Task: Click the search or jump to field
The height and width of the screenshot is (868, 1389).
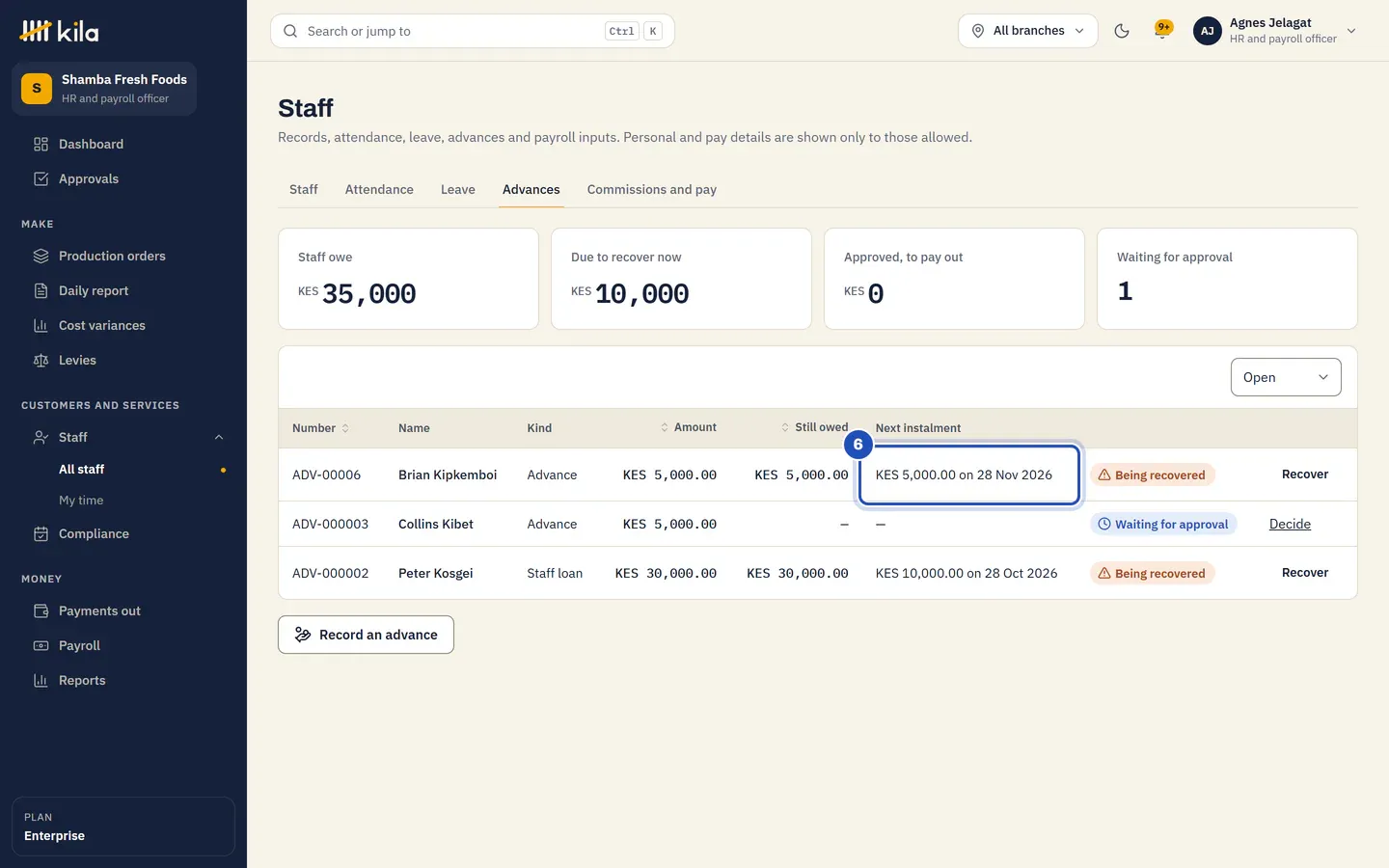Action: point(473,31)
